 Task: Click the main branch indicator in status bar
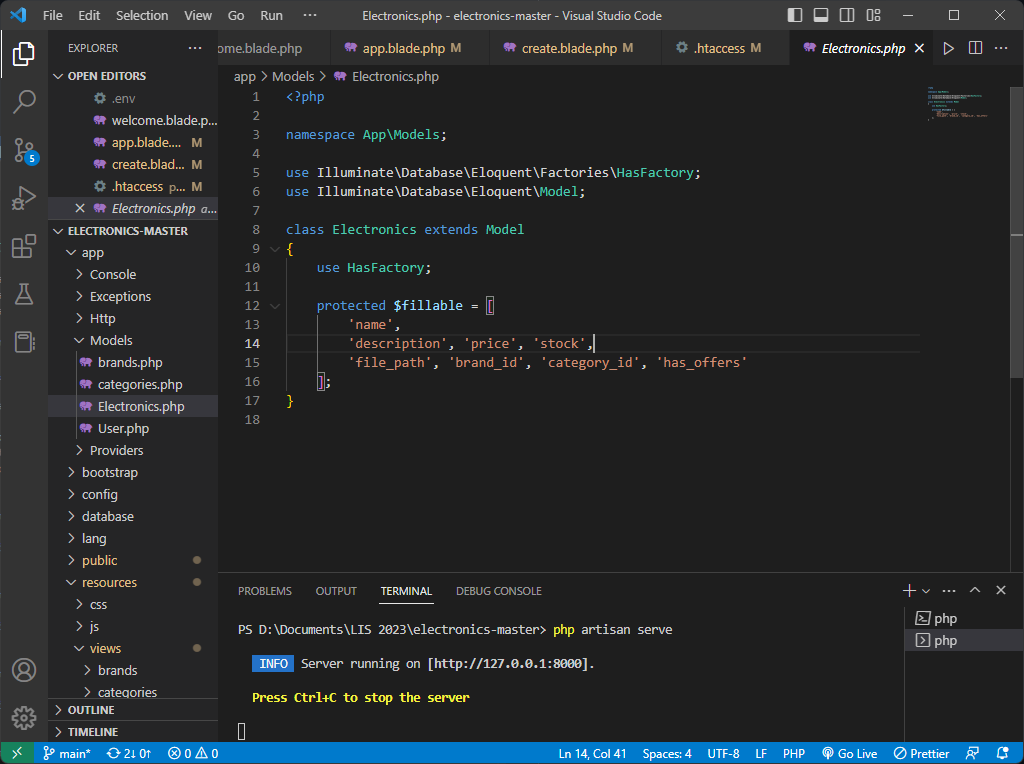(x=66, y=753)
